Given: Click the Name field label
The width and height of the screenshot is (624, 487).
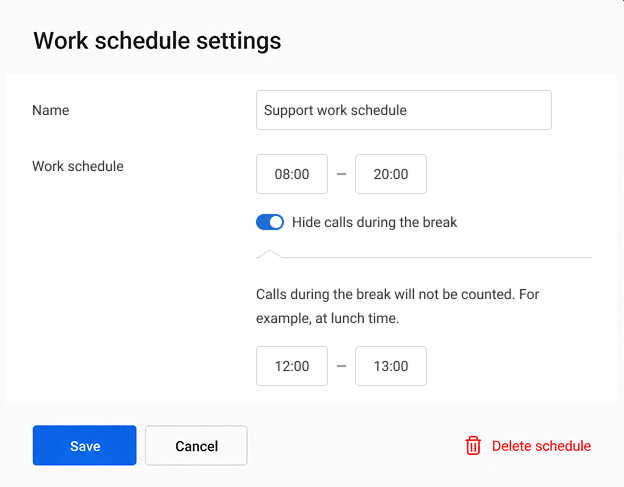Looking at the screenshot, I should coord(51,110).
